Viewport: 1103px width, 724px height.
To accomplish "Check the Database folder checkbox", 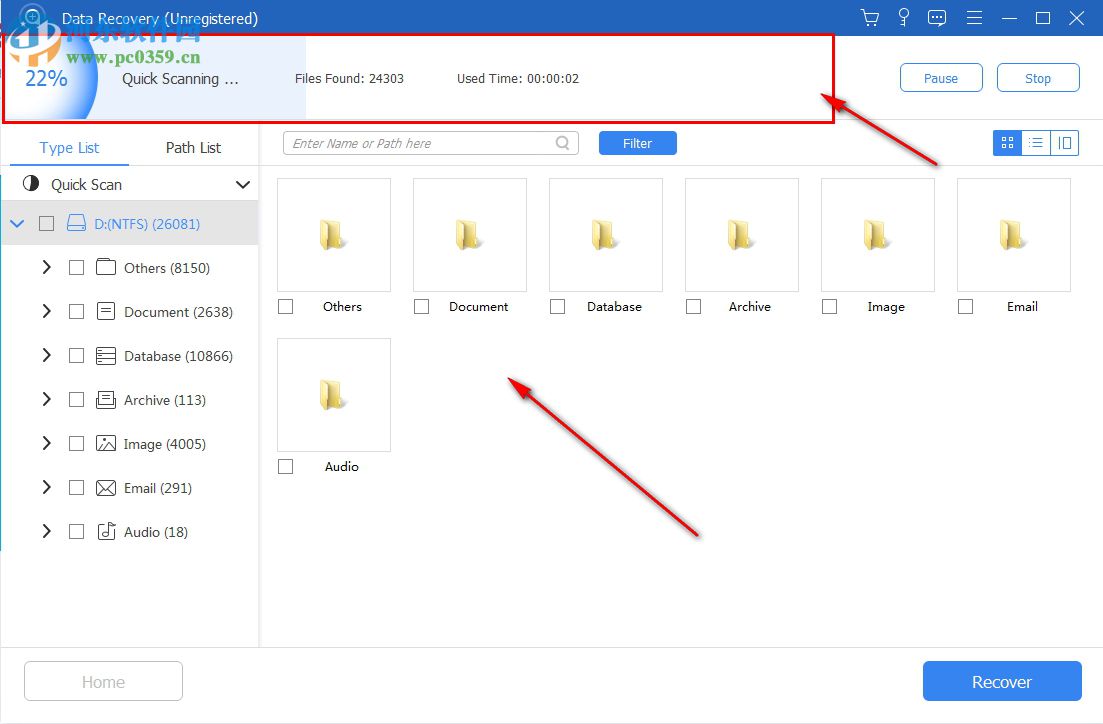I will [557, 307].
